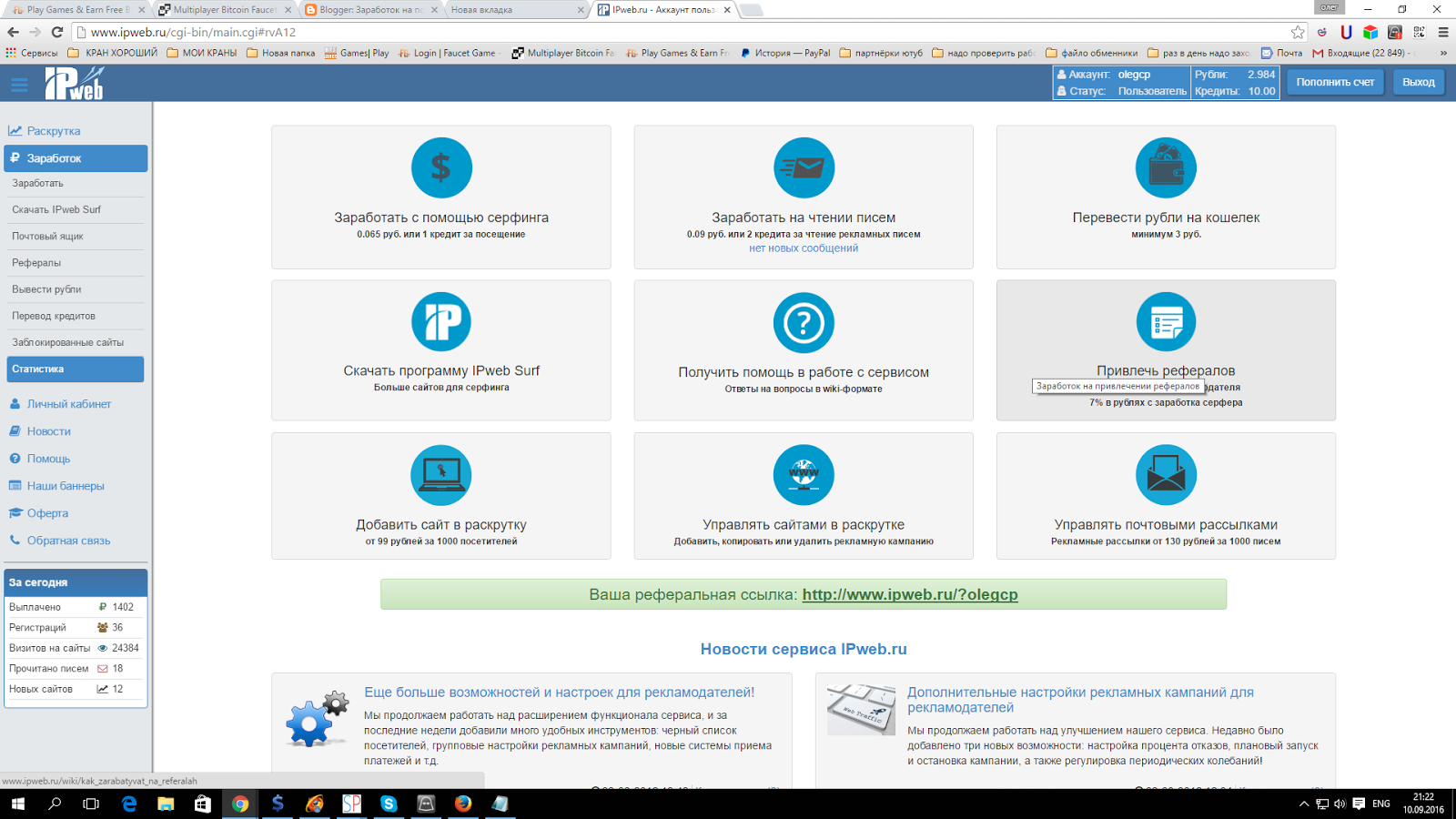The width and height of the screenshot is (1456, 819).
Task: Open Заблокированные сайты in the sidebar
Action: (x=76, y=342)
